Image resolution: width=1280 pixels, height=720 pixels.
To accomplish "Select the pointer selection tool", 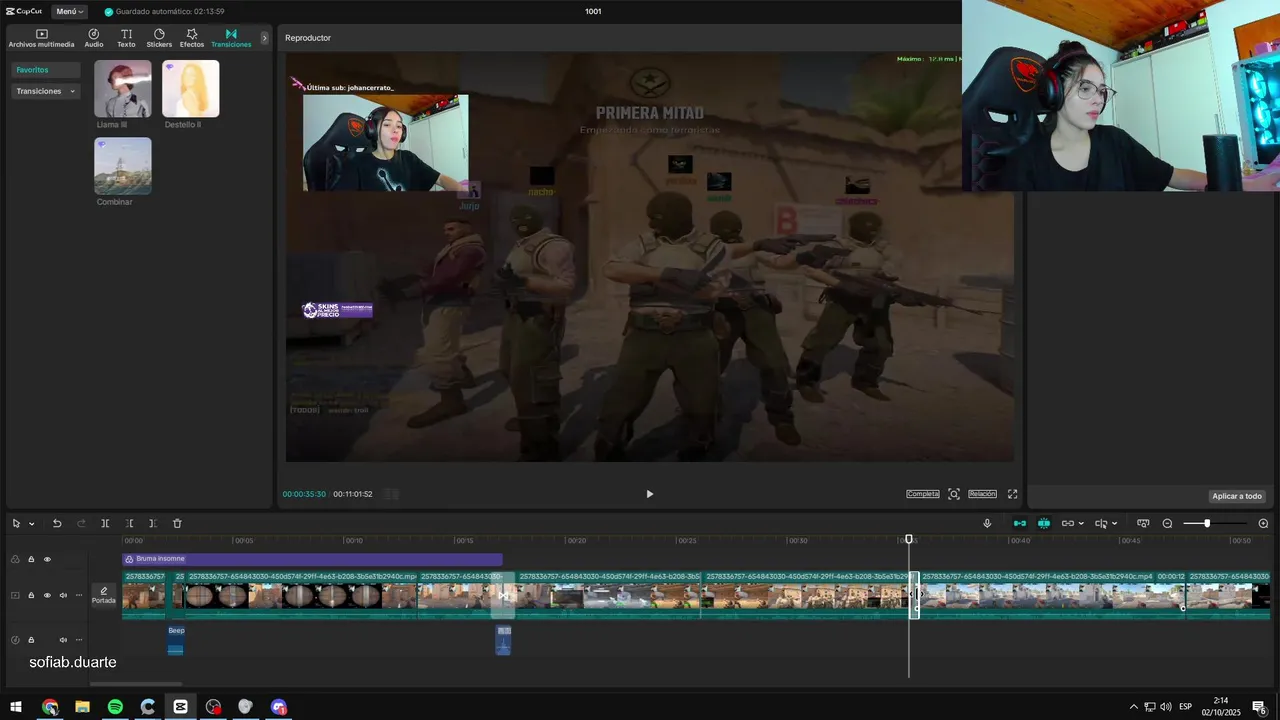I will click(16, 524).
